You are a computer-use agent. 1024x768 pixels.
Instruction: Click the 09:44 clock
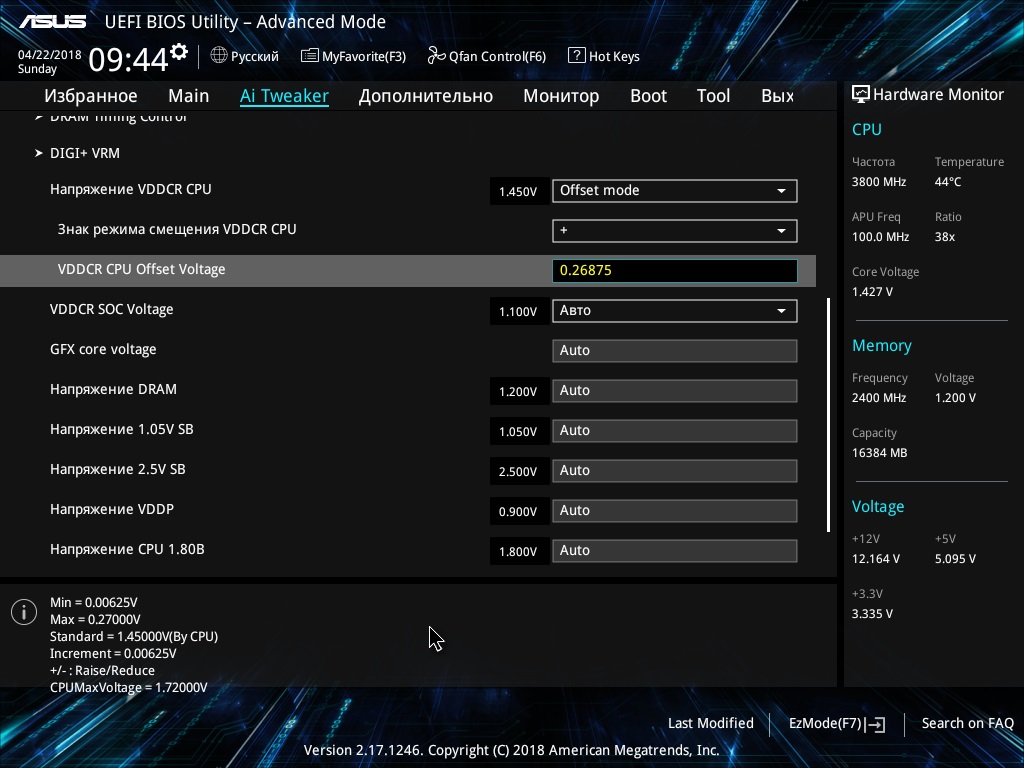pyautogui.click(x=129, y=60)
